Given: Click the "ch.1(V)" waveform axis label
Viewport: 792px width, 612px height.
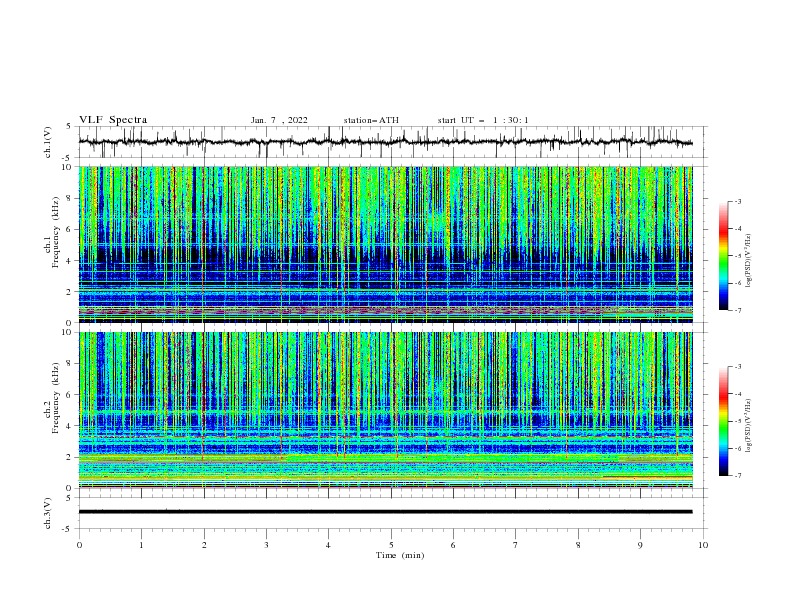Looking at the screenshot, I should (x=48, y=142).
